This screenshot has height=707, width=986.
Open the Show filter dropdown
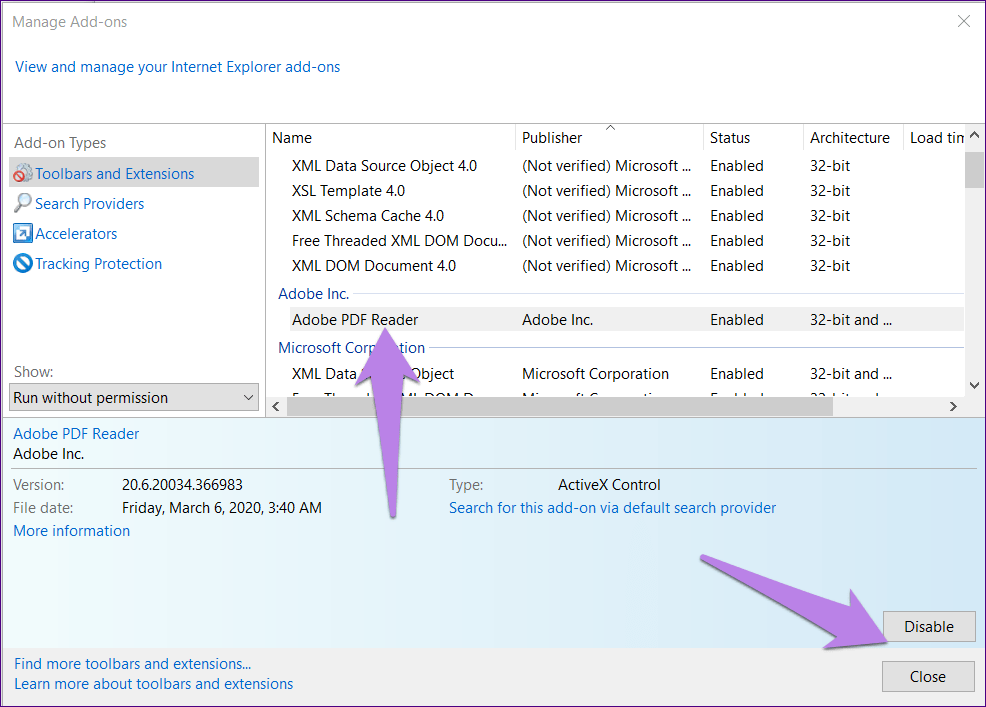coord(134,397)
